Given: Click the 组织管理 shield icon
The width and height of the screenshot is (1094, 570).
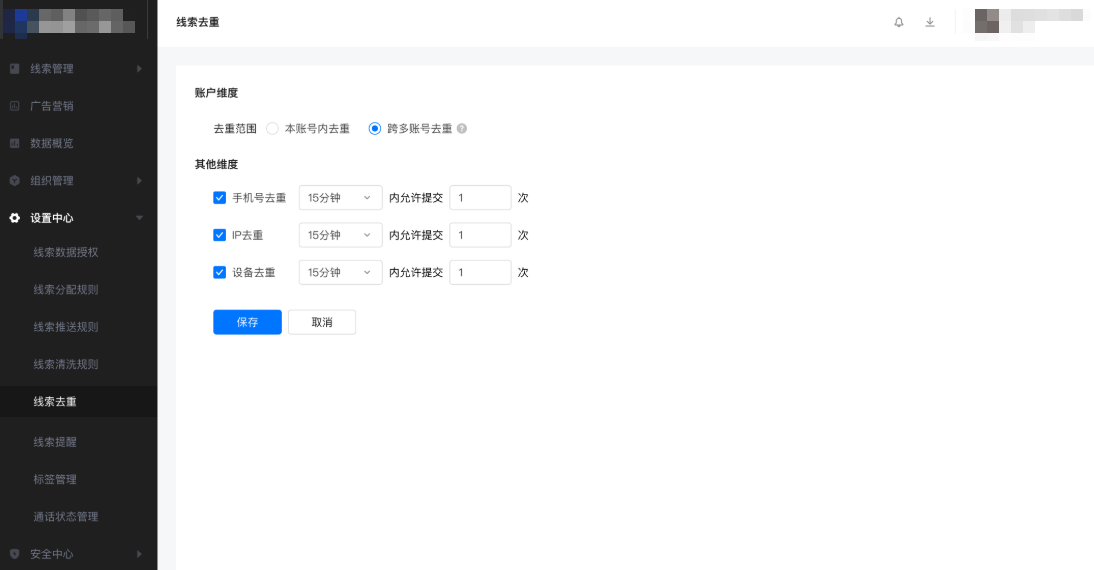Looking at the screenshot, I should [15, 181].
